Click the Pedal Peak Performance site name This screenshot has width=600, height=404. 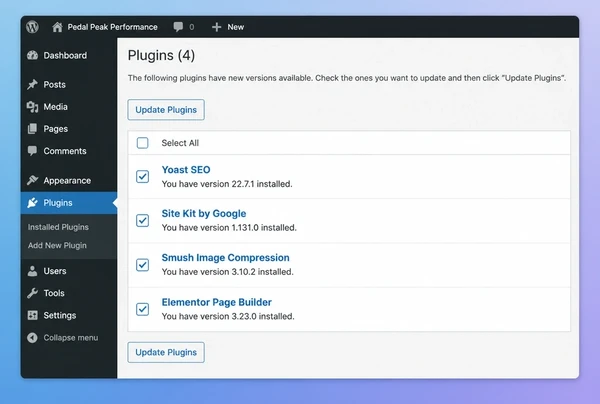tap(112, 27)
